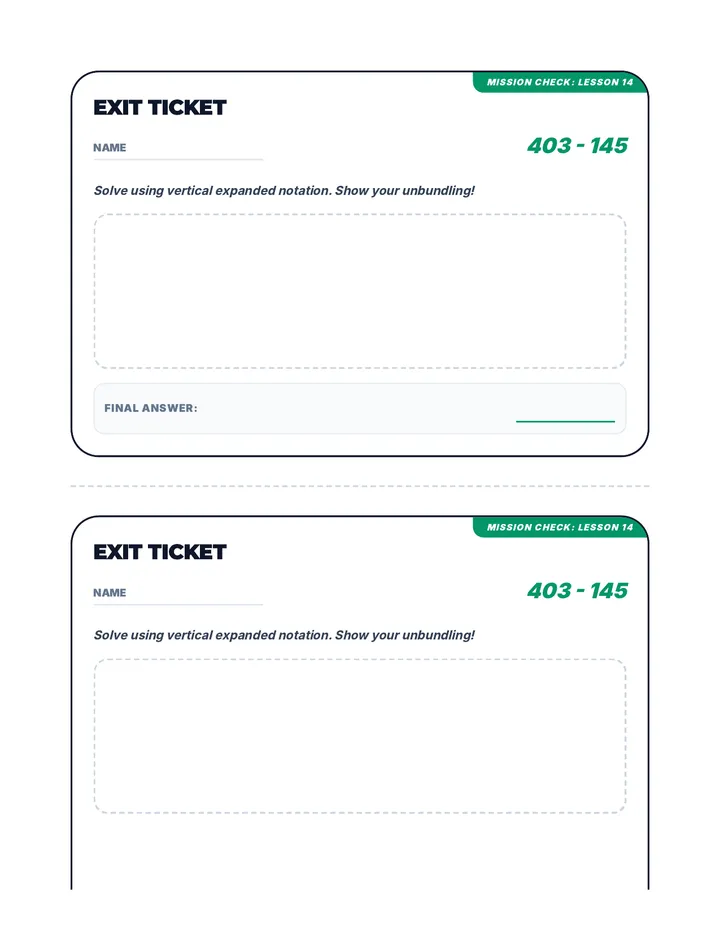720x932 pixels.
Task: Click the second ticket's NAME label
Action: pyautogui.click(x=109, y=593)
